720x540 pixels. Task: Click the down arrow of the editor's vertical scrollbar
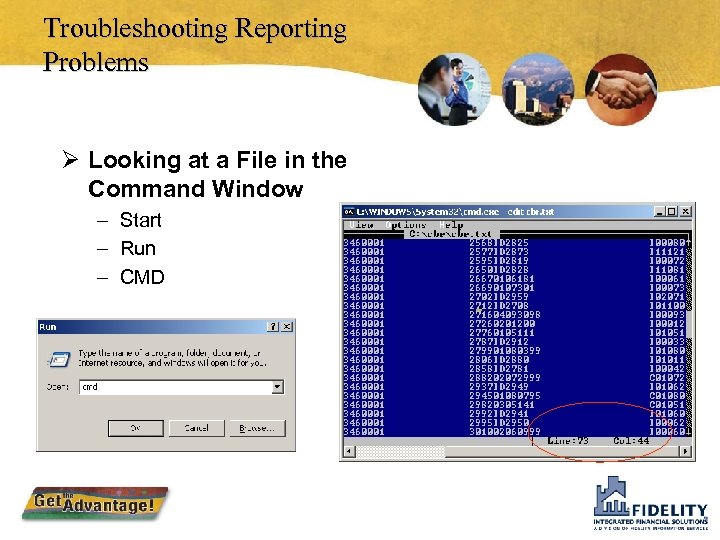[688, 432]
